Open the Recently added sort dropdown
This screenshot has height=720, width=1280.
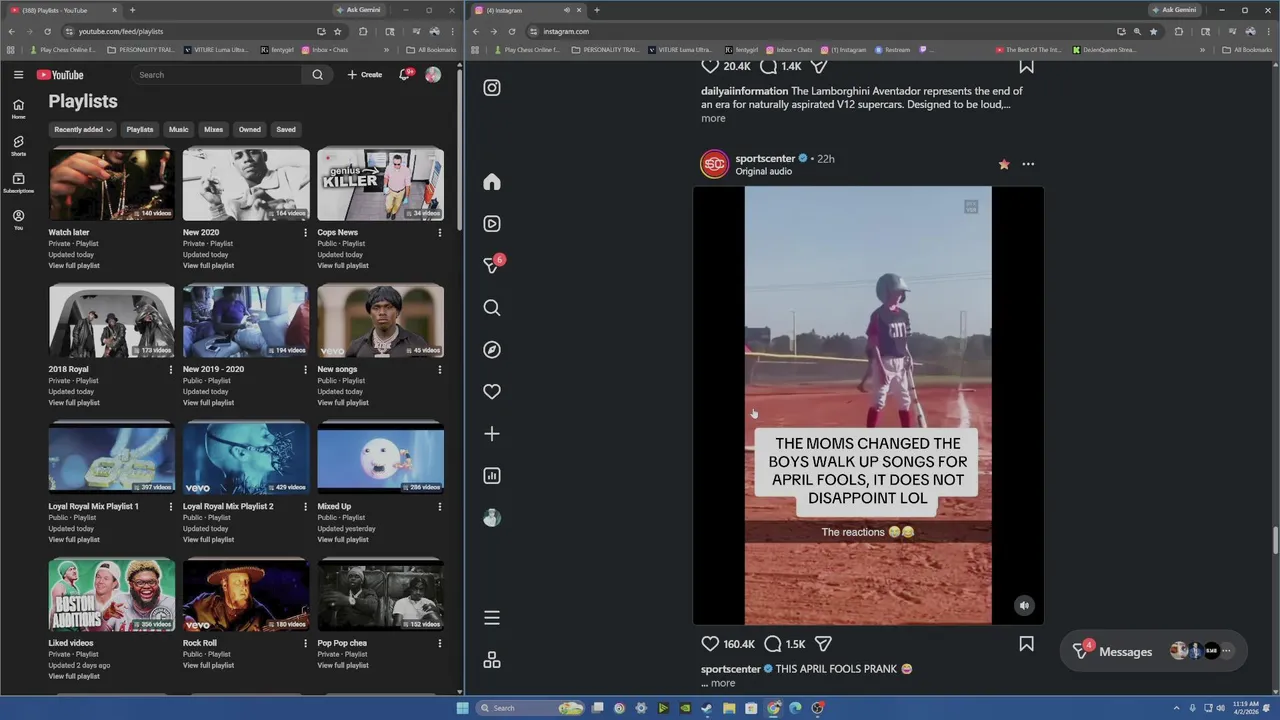coord(83,129)
